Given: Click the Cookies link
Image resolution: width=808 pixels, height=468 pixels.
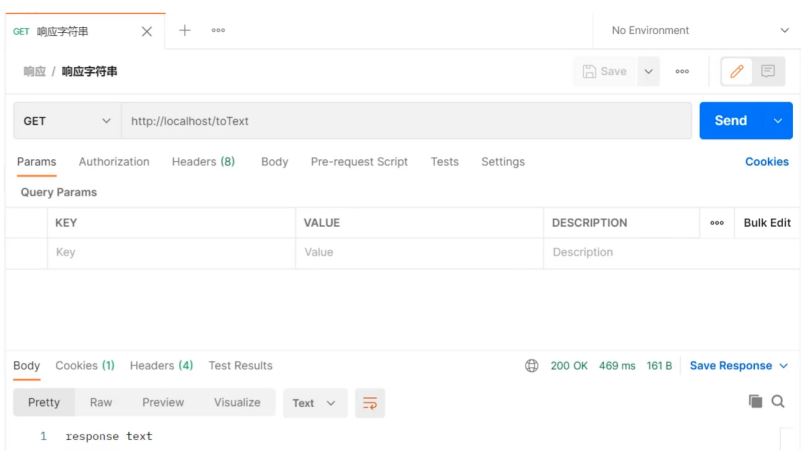Looking at the screenshot, I should point(766,162).
